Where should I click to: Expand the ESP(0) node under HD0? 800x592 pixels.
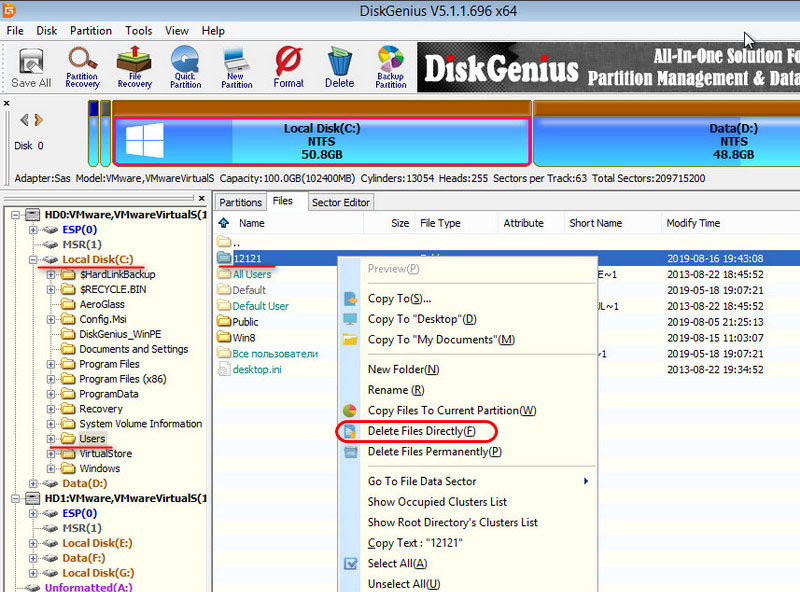coord(33,230)
